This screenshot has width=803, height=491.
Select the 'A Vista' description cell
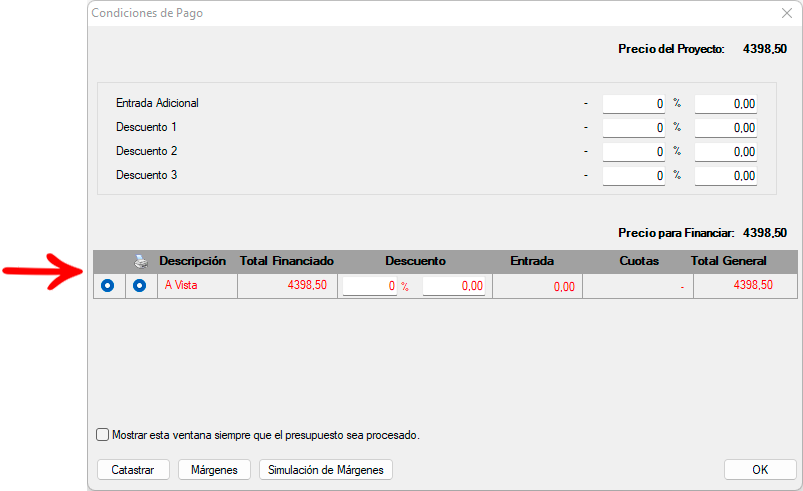click(197, 286)
